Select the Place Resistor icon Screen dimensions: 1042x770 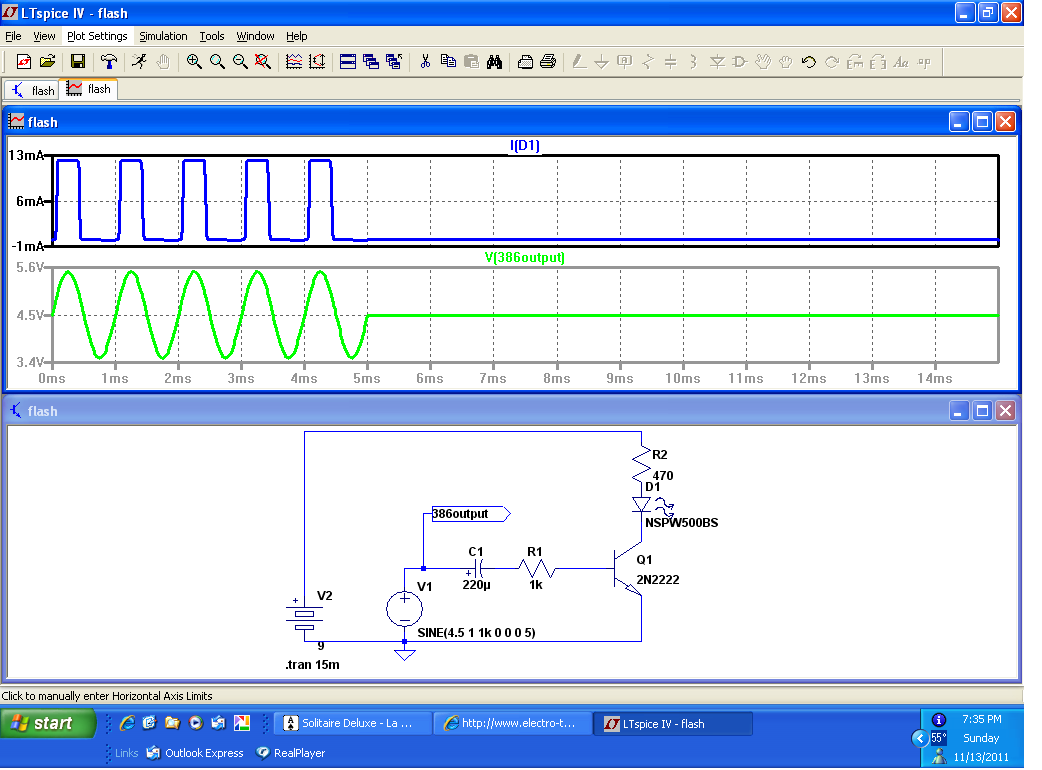click(x=648, y=62)
